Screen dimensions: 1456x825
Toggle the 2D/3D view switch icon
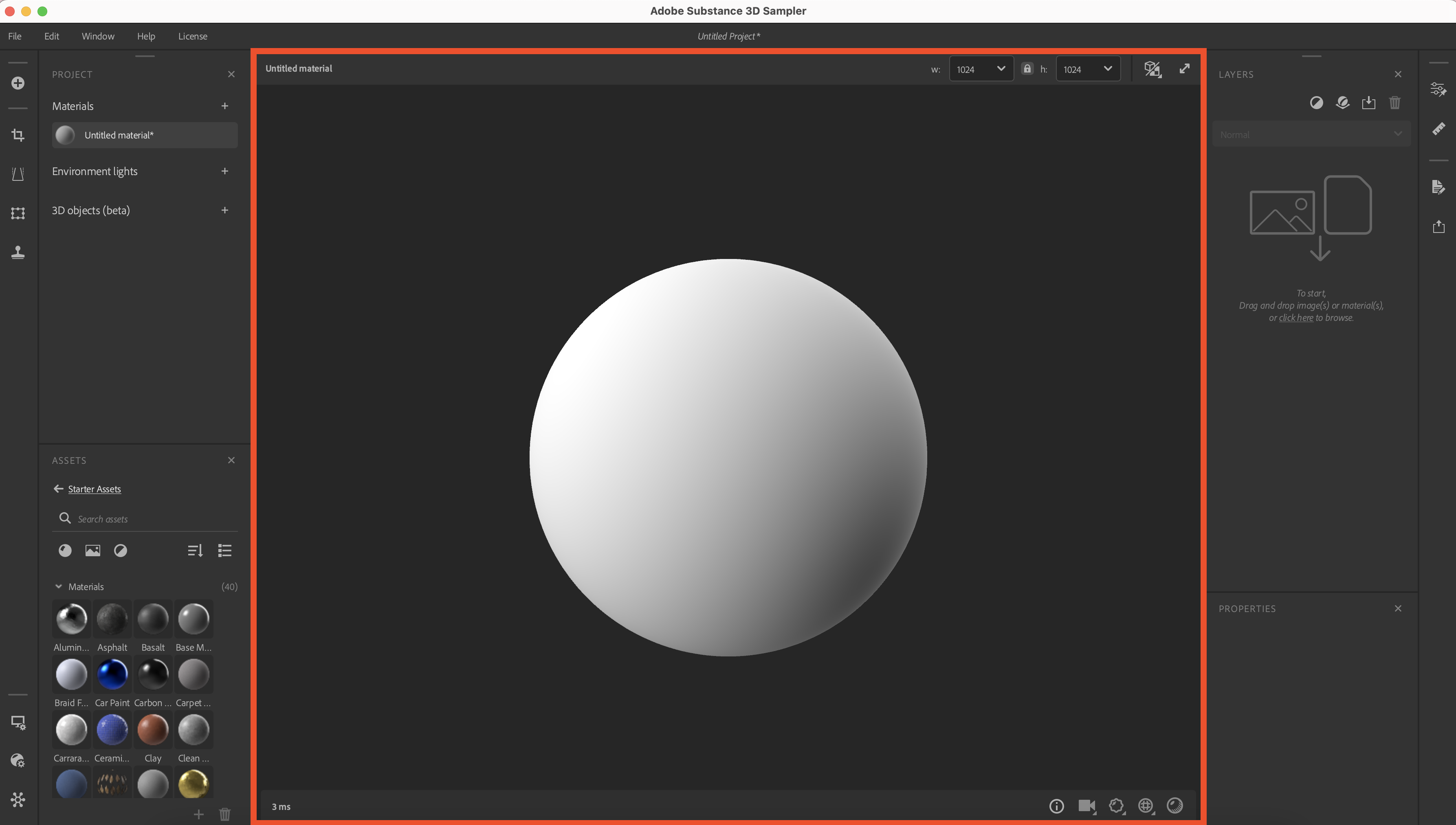(1152, 69)
